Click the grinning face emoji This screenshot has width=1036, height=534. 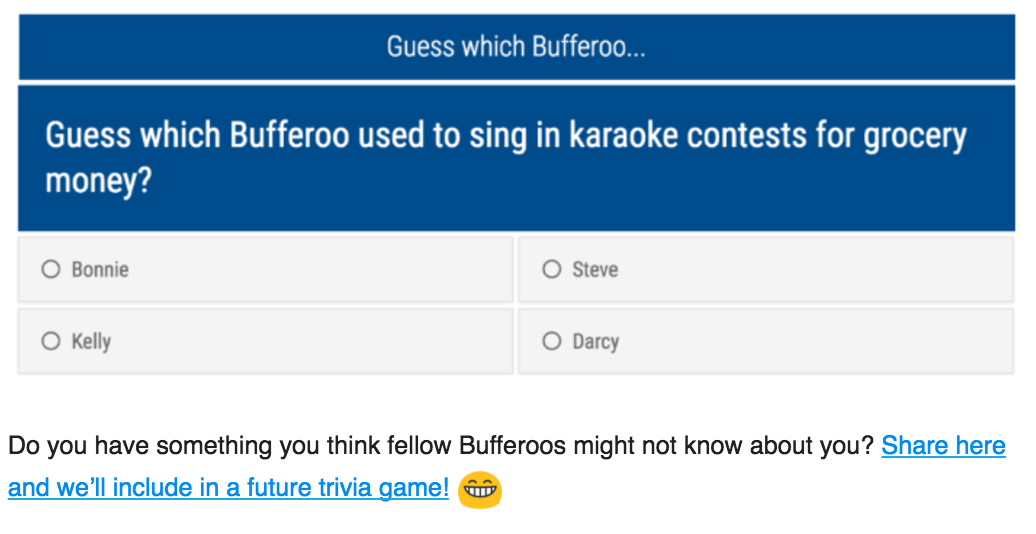(480, 490)
